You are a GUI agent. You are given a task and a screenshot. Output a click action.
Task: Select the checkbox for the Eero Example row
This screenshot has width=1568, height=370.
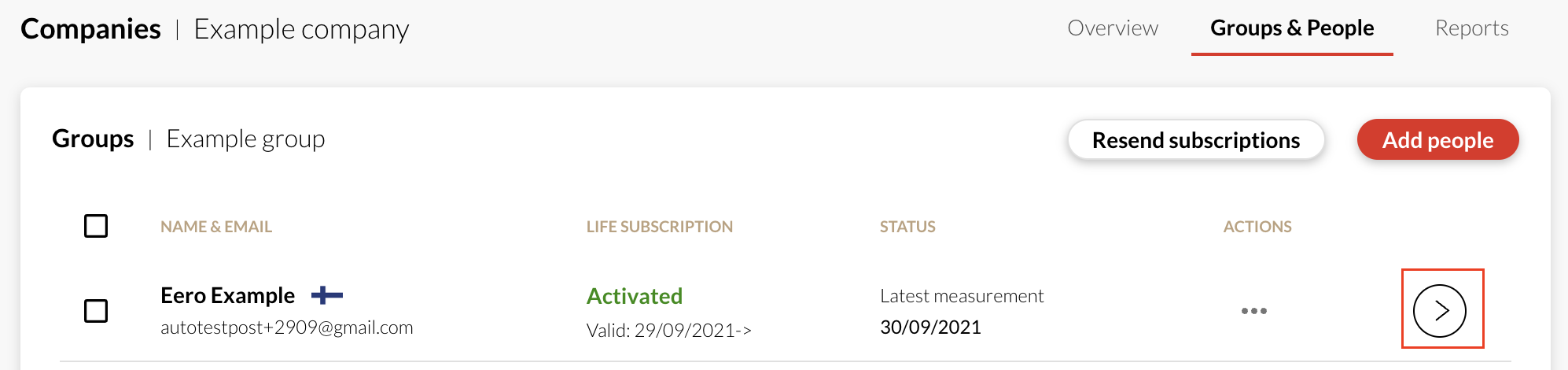(x=96, y=311)
